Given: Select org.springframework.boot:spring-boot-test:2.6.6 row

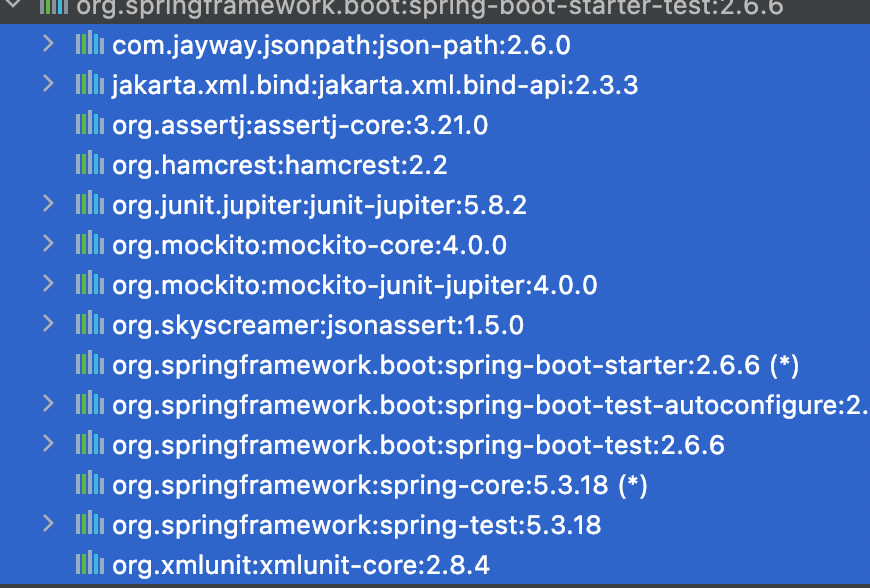Looking at the screenshot, I should coord(435,445).
